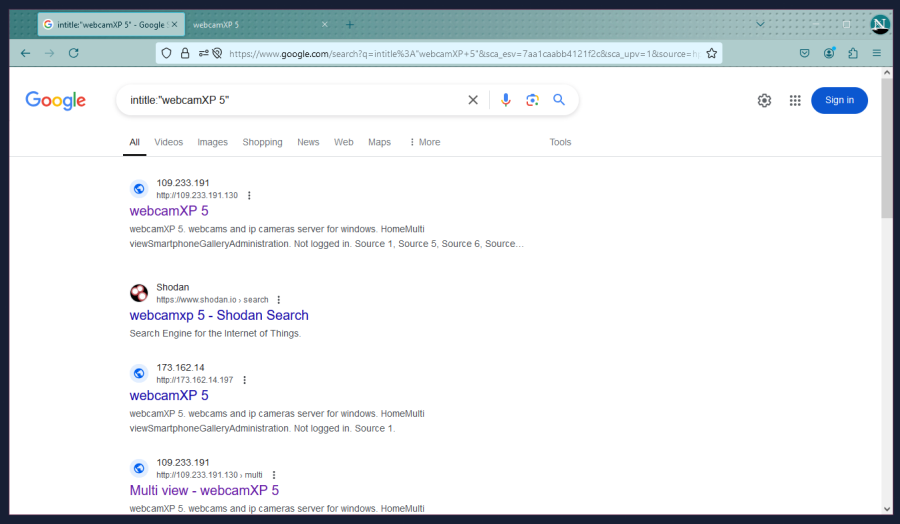Save page to Pocket
The image size is (900, 524).
point(804,53)
